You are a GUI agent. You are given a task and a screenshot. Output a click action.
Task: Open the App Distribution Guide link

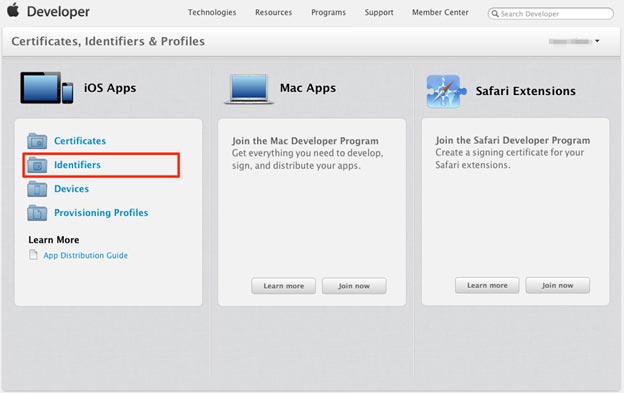tap(86, 255)
